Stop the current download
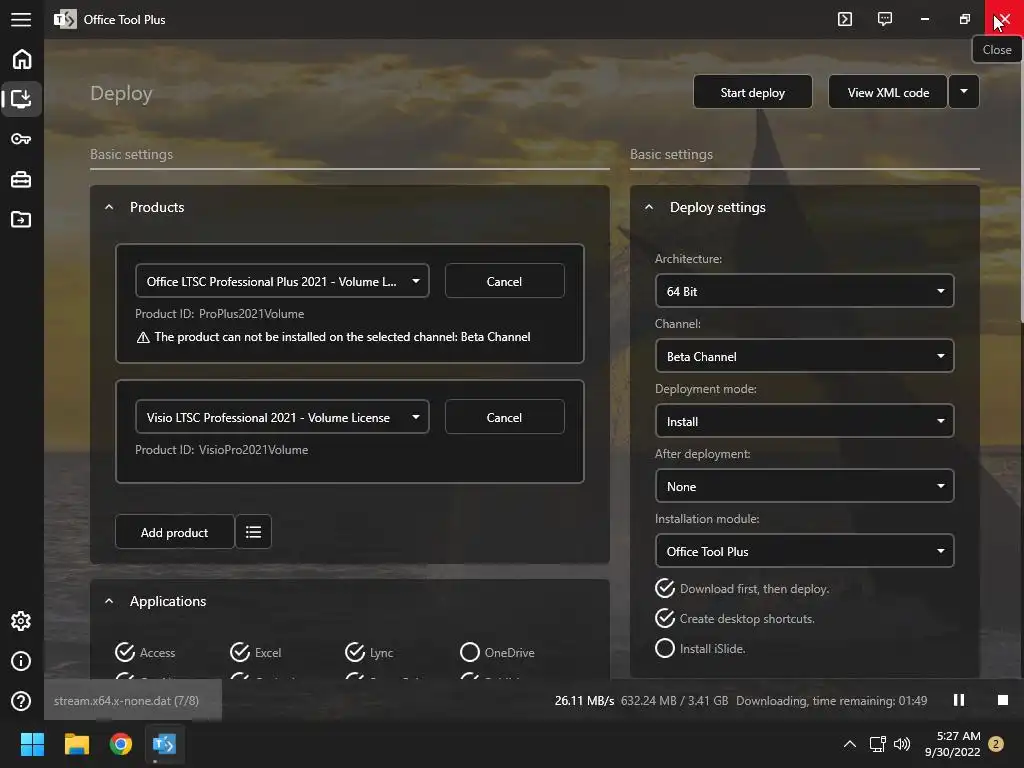 click(1002, 700)
